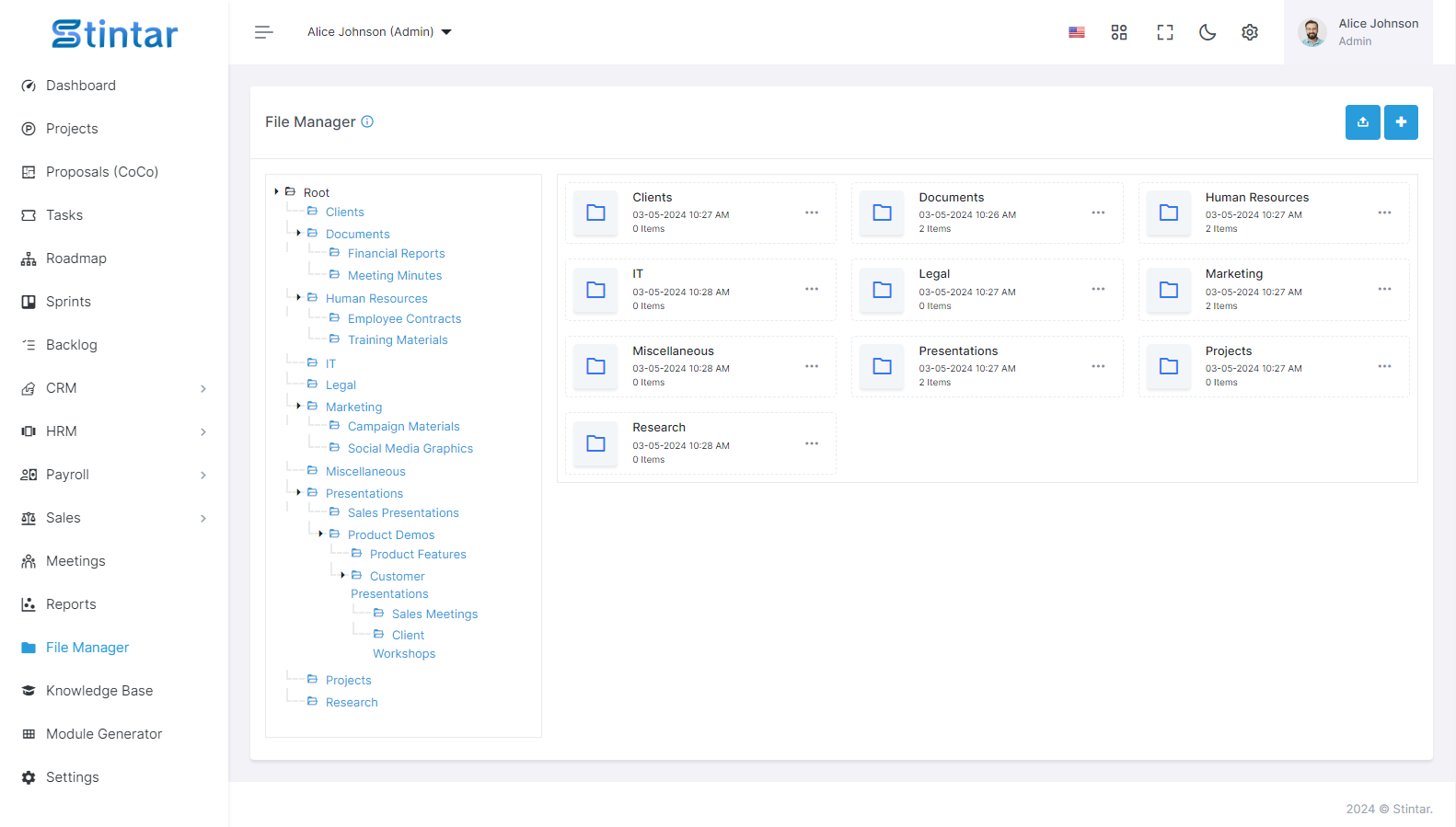Open the Presentations folder card title

pyautogui.click(x=958, y=351)
